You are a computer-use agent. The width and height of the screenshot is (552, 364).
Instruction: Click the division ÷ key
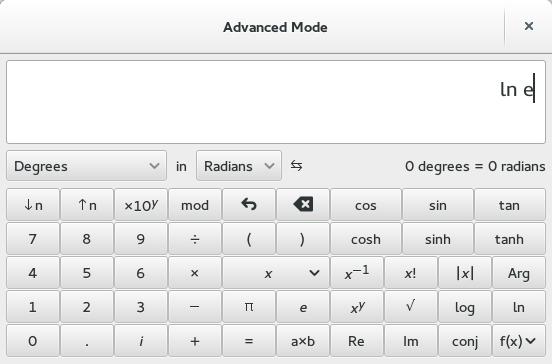(x=195, y=239)
